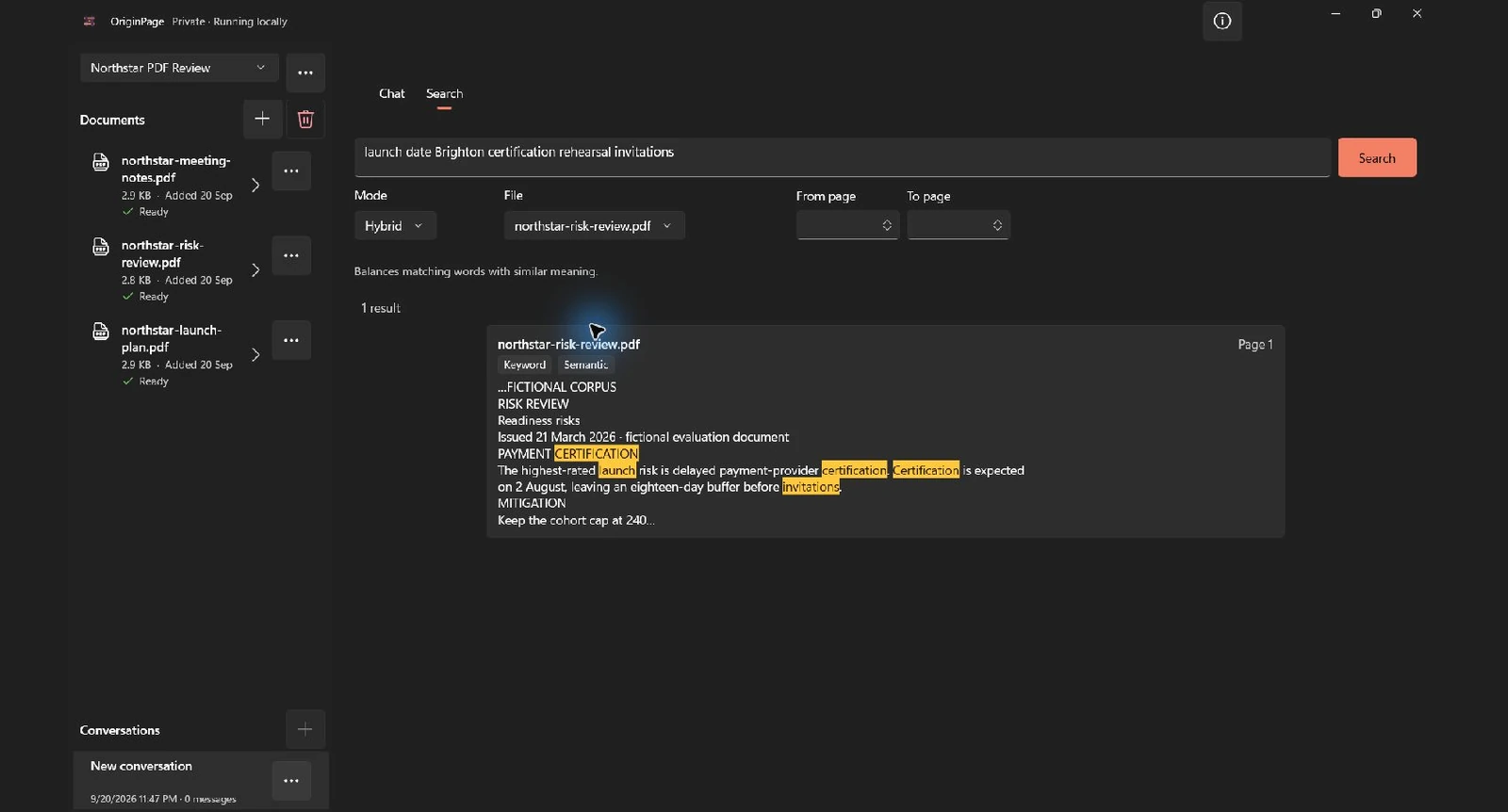Maximize the OriginPage window

click(x=1376, y=13)
